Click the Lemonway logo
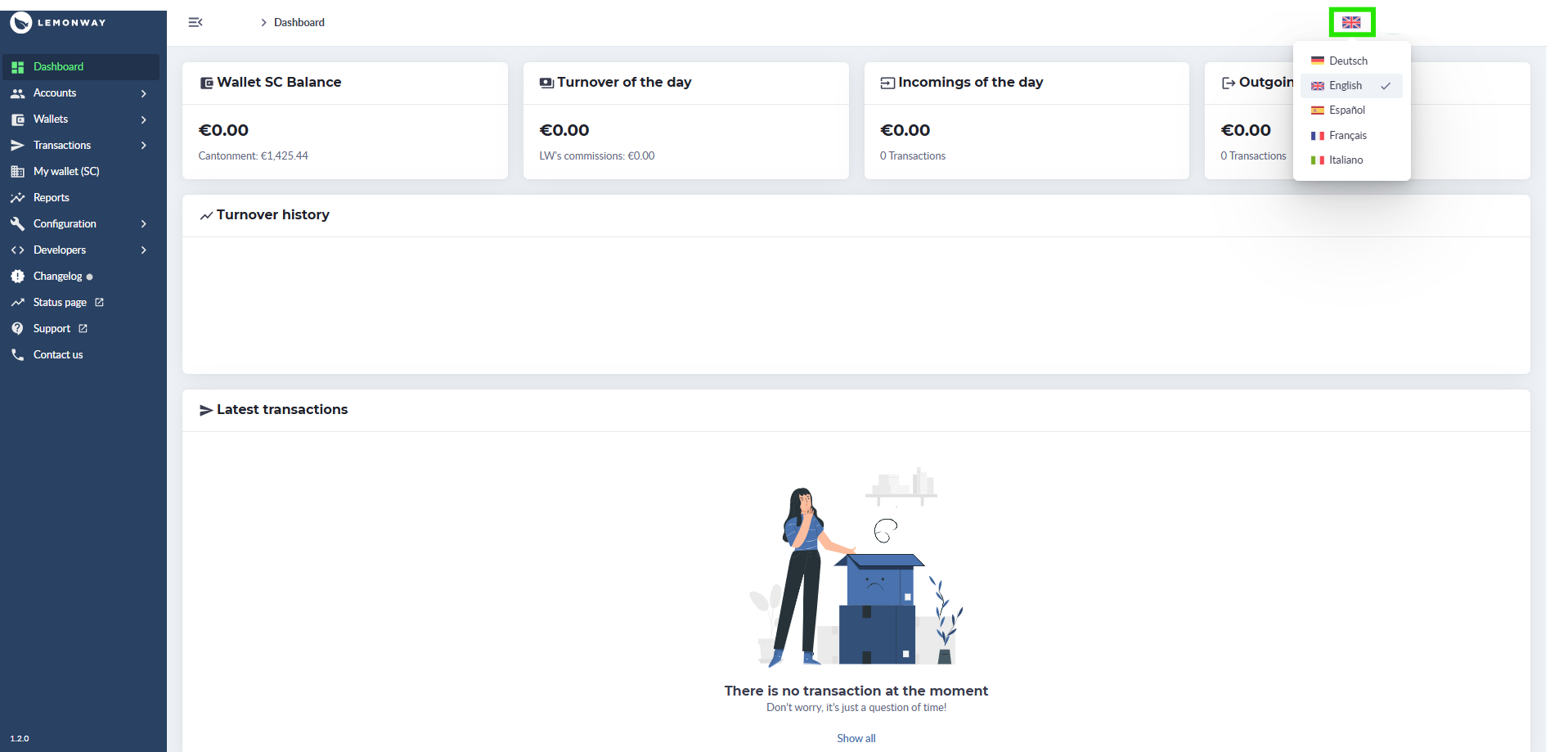Image resolution: width=1568 pixels, height=752 pixels. coord(58,22)
